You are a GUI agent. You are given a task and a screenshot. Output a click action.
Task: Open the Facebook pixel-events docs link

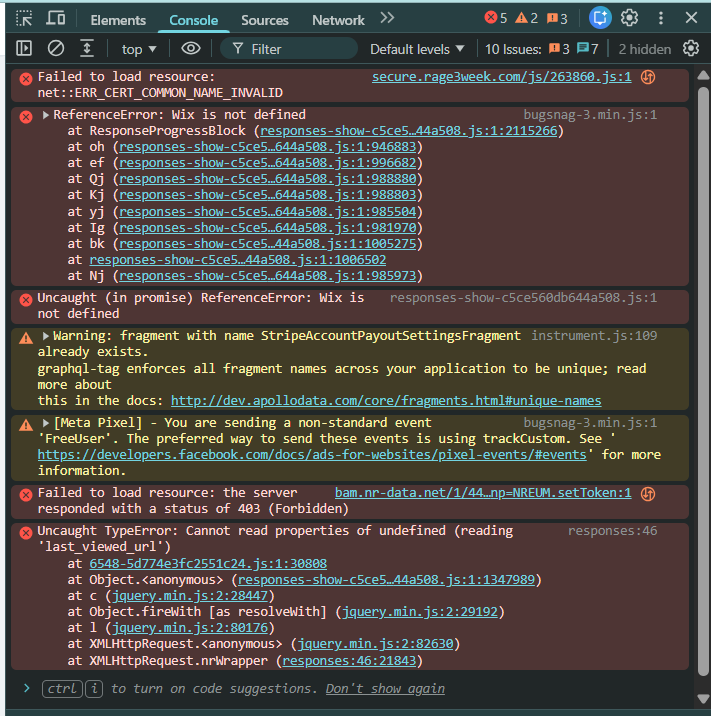point(312,455)
